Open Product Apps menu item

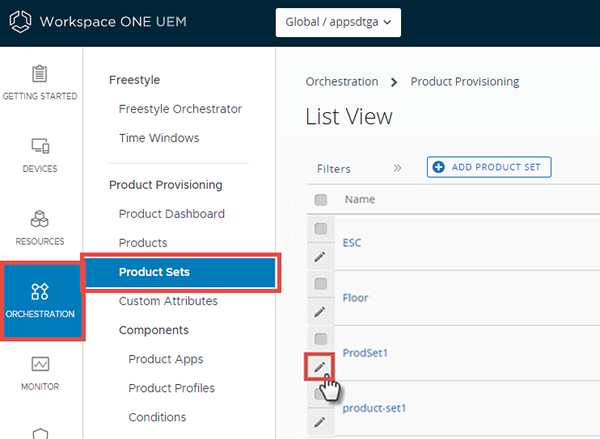166,359
